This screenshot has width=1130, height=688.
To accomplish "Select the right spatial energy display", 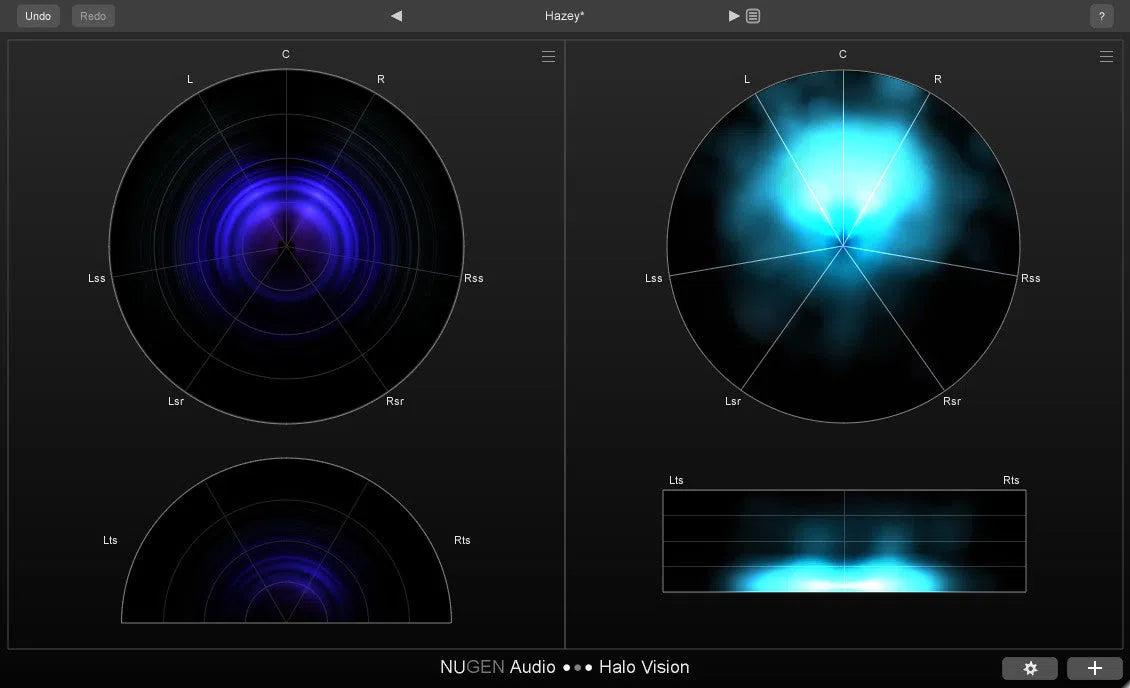I will point(843,246).
